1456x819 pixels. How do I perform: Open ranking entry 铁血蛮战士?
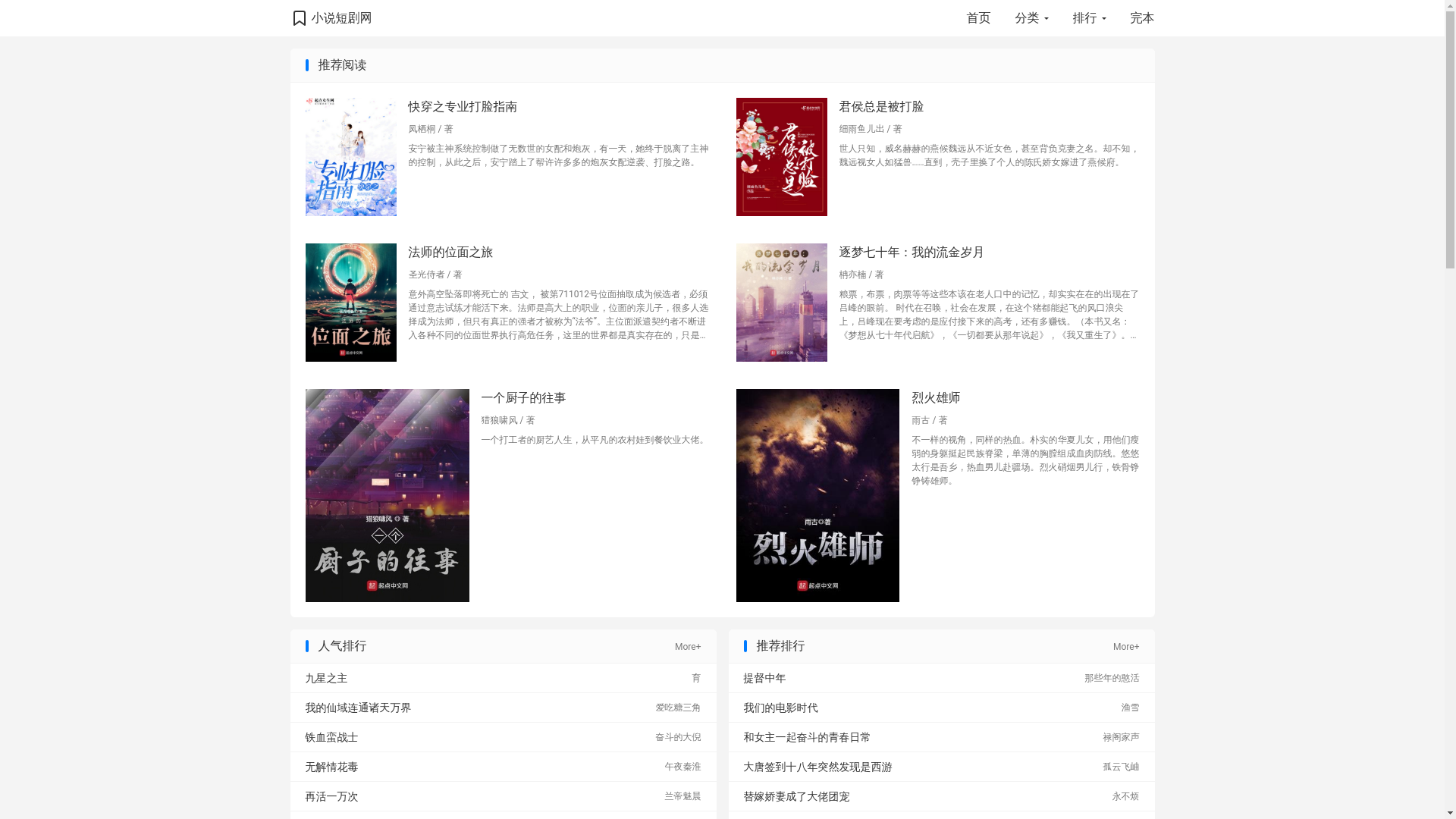(x=331, y=738)
